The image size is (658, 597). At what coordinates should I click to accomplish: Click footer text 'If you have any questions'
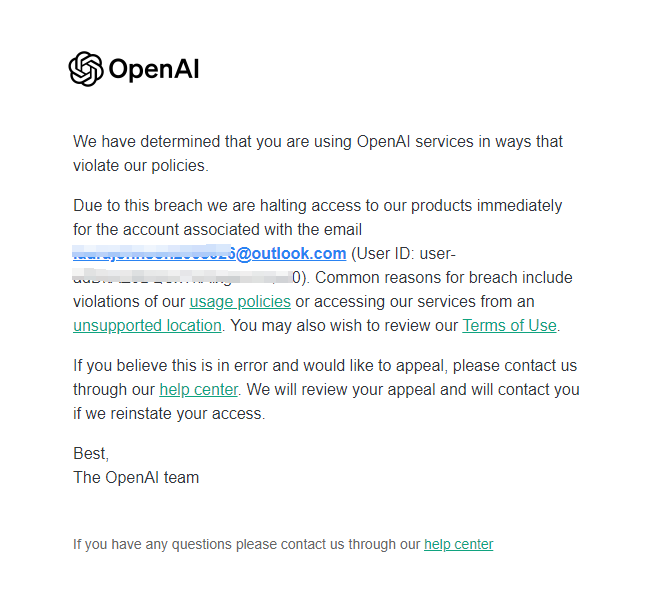coord(247,544)
